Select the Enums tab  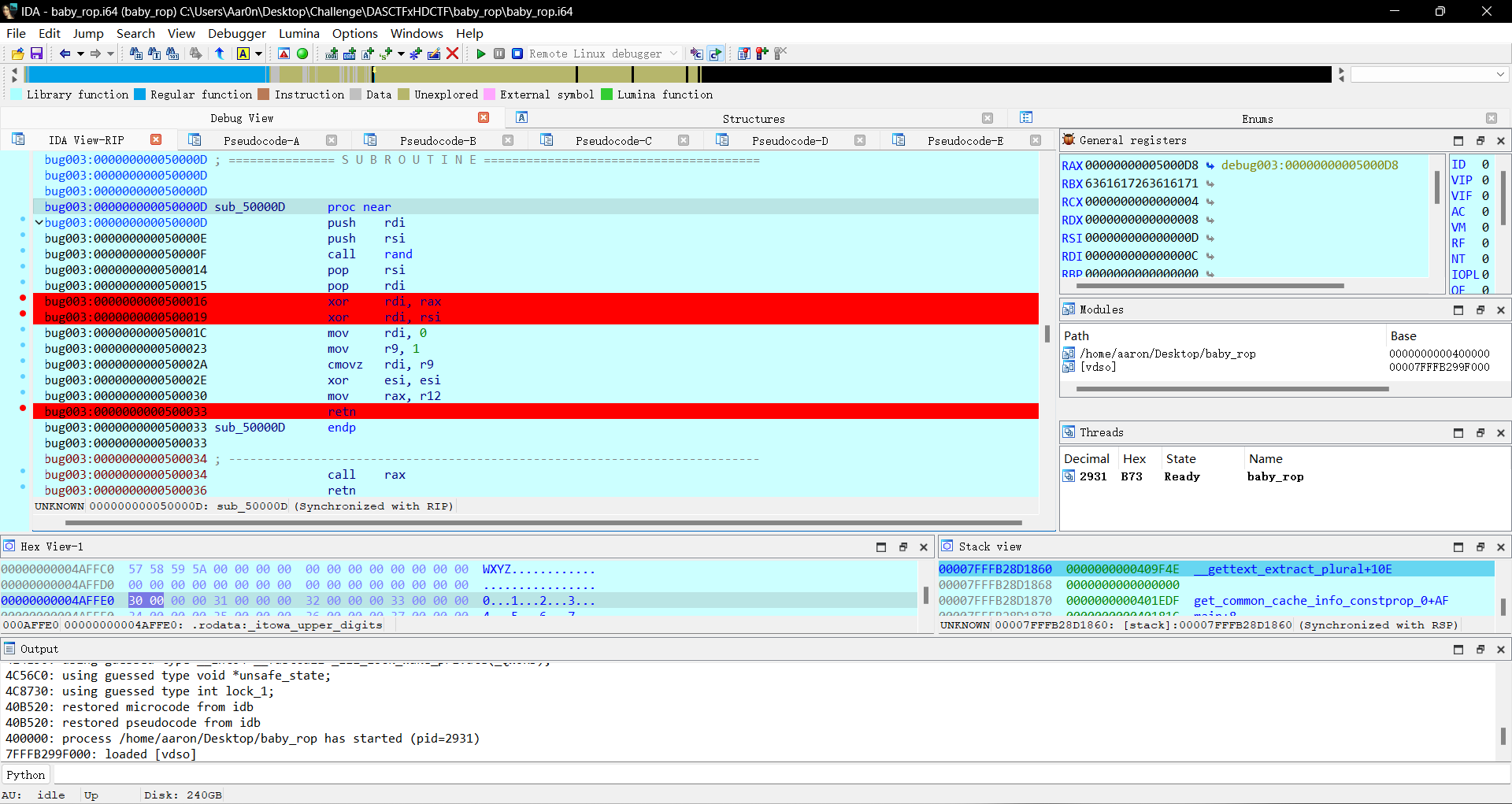click(x=1258, y=119)
